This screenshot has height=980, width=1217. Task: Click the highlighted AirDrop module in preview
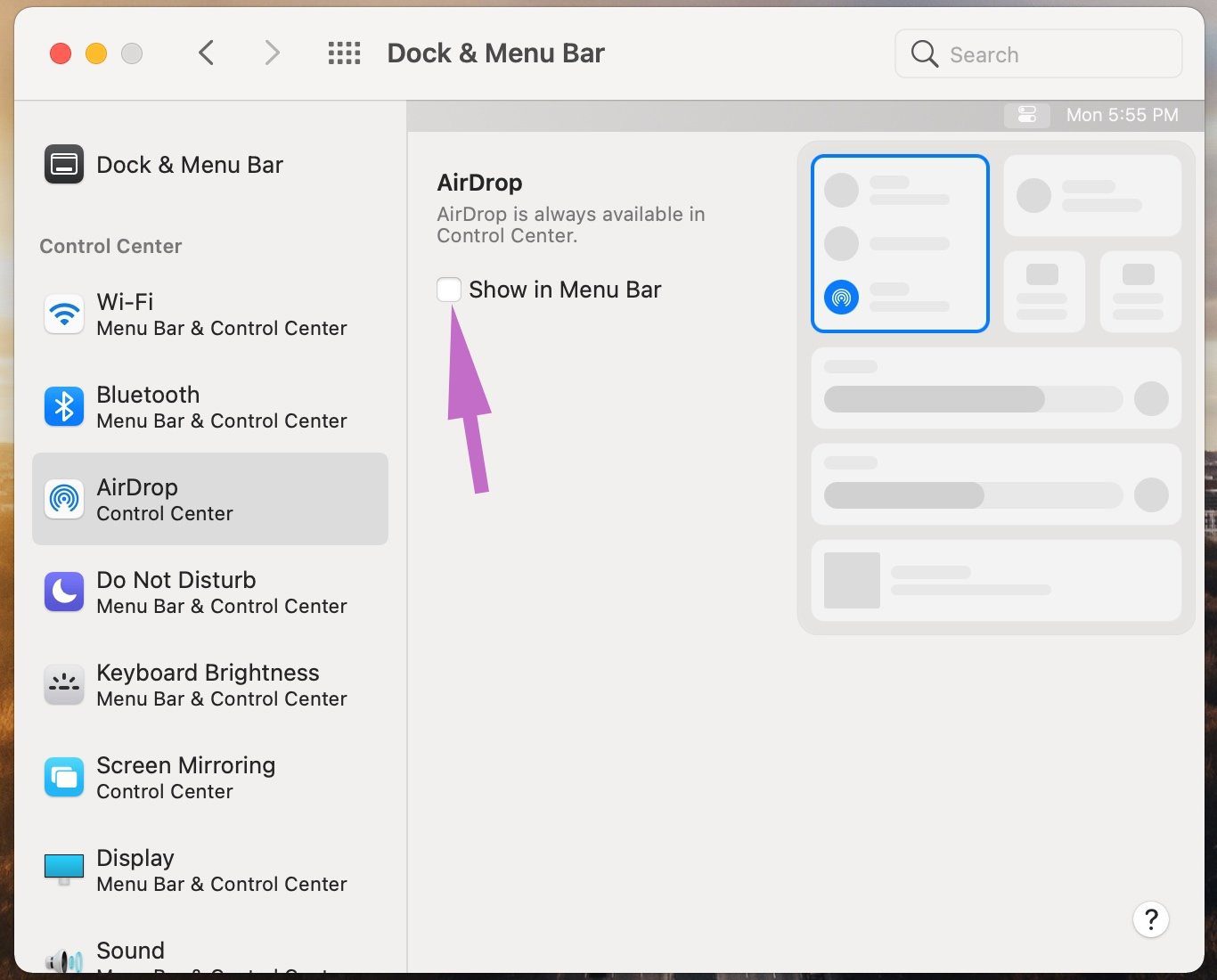[900, 243]
